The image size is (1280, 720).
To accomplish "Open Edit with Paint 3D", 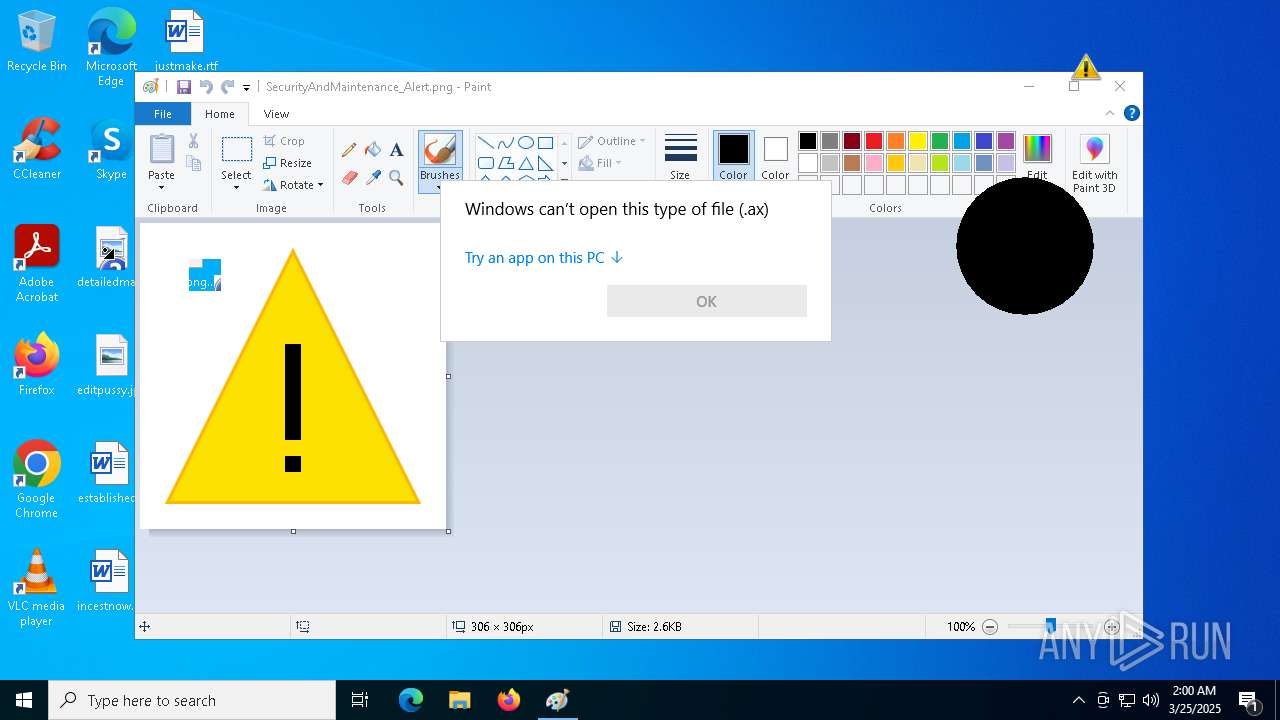I will 1095,163.
